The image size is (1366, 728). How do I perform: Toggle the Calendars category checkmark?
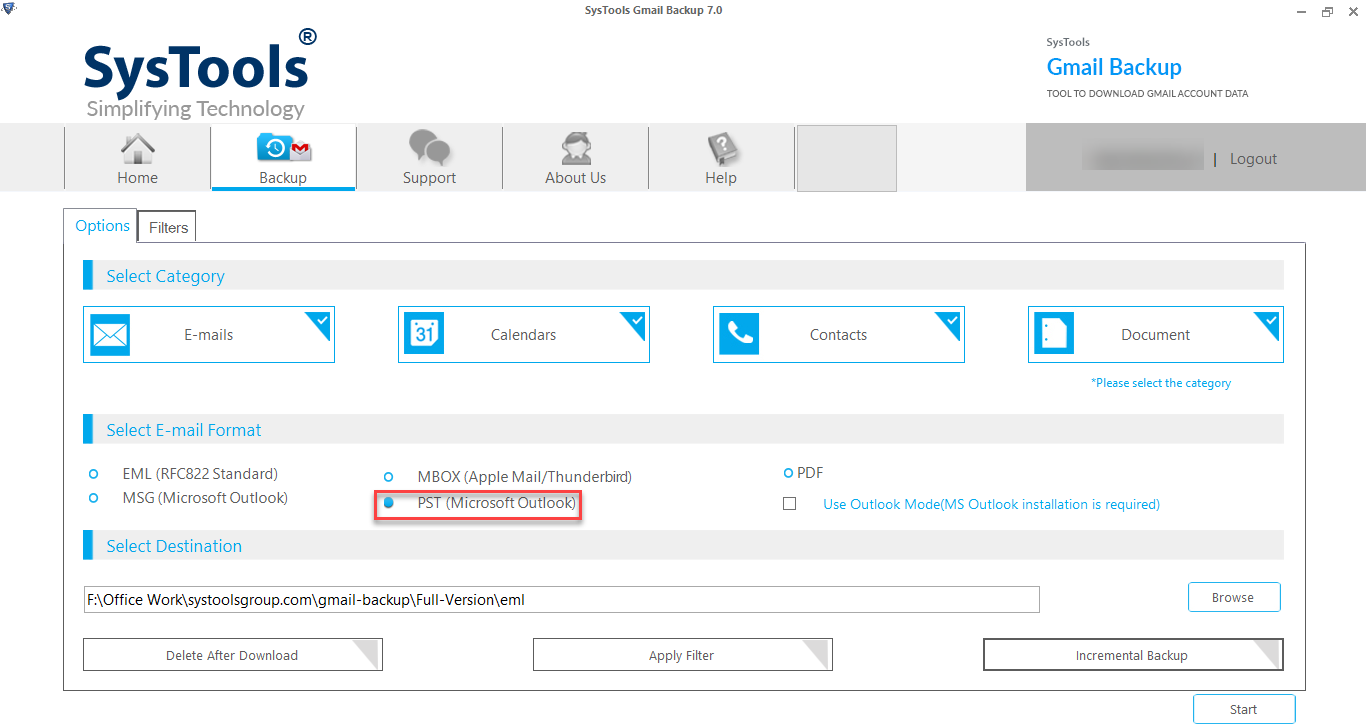coord(635,322)
